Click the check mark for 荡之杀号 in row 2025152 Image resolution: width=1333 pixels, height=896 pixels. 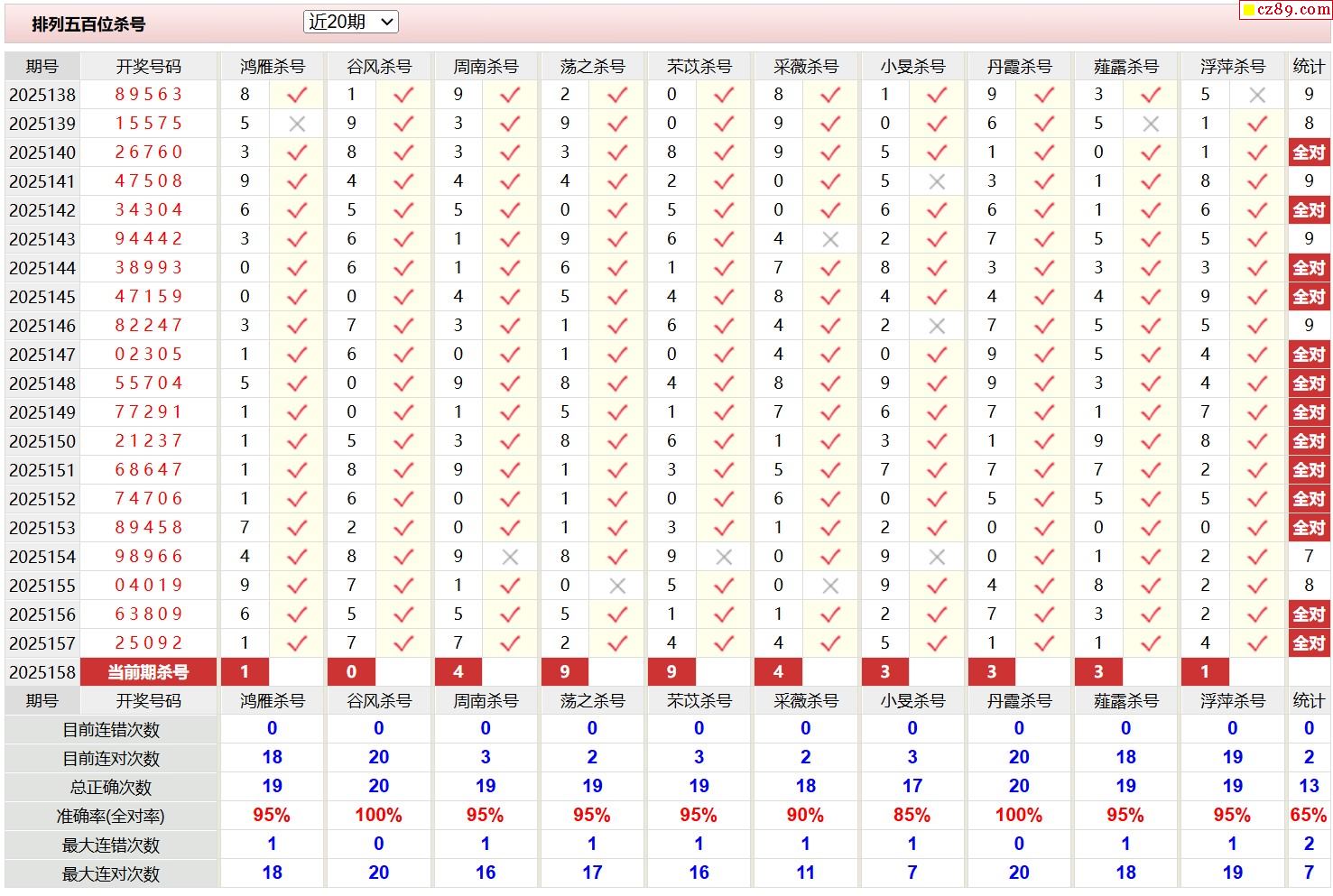tap(617, 498)
